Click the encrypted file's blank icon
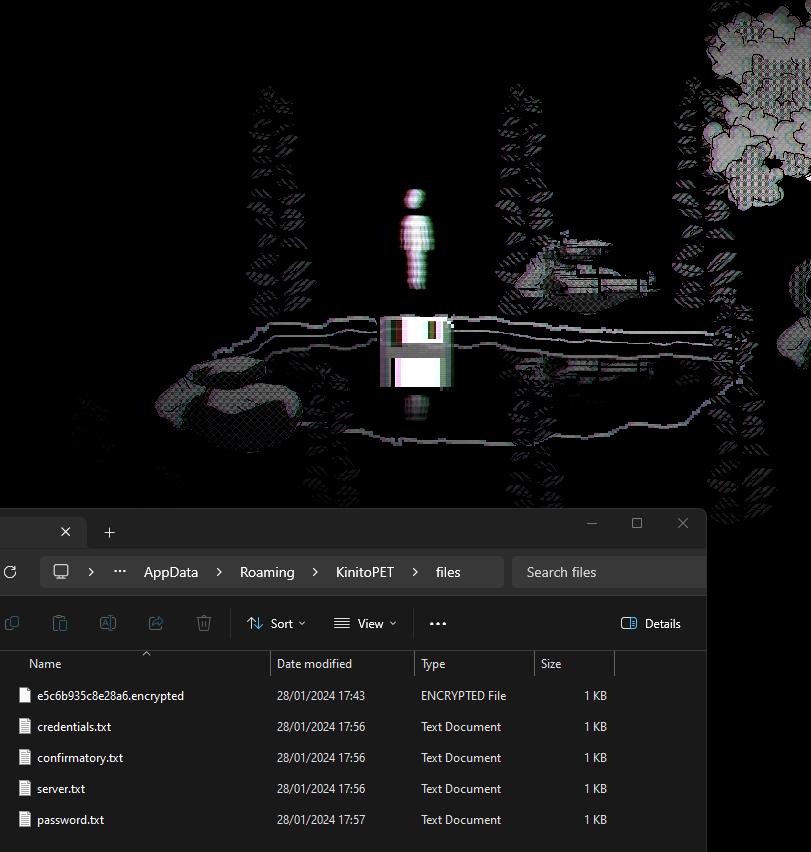 [x=25, y=695]
